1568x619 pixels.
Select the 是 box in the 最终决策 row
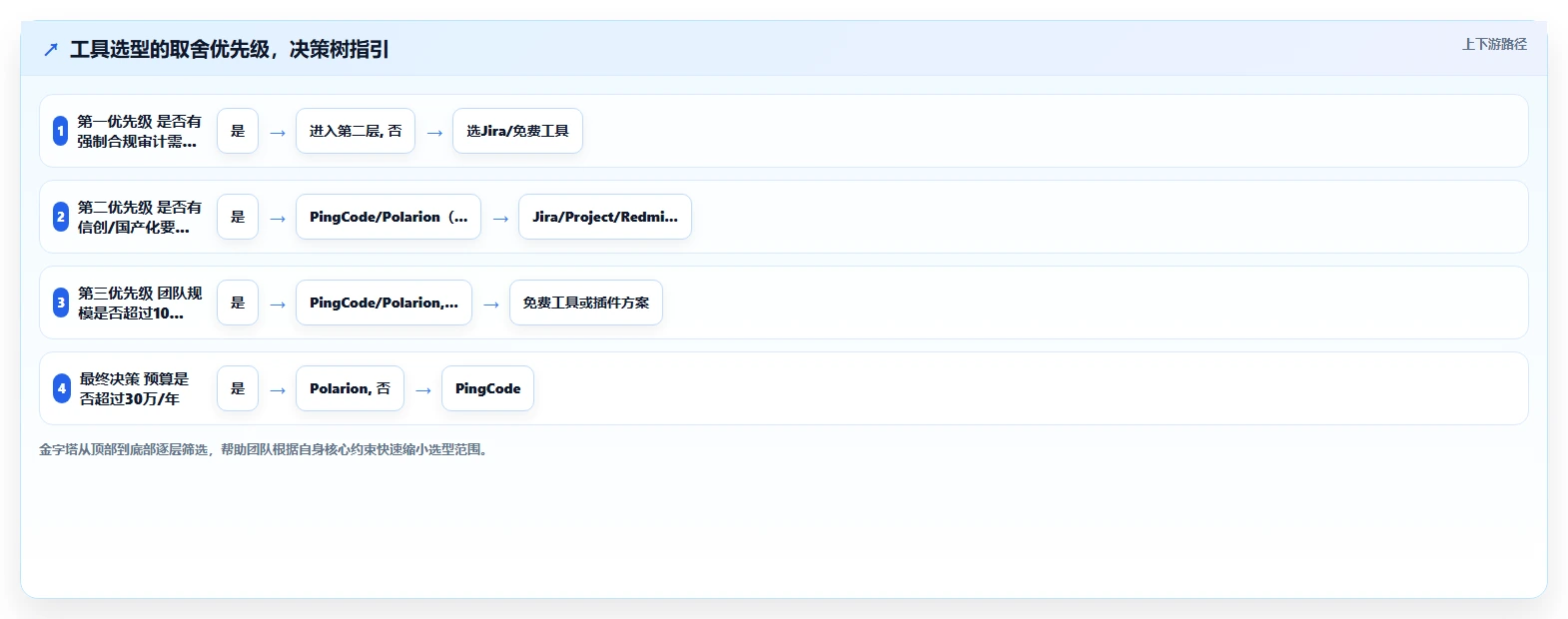click(238, 388)
